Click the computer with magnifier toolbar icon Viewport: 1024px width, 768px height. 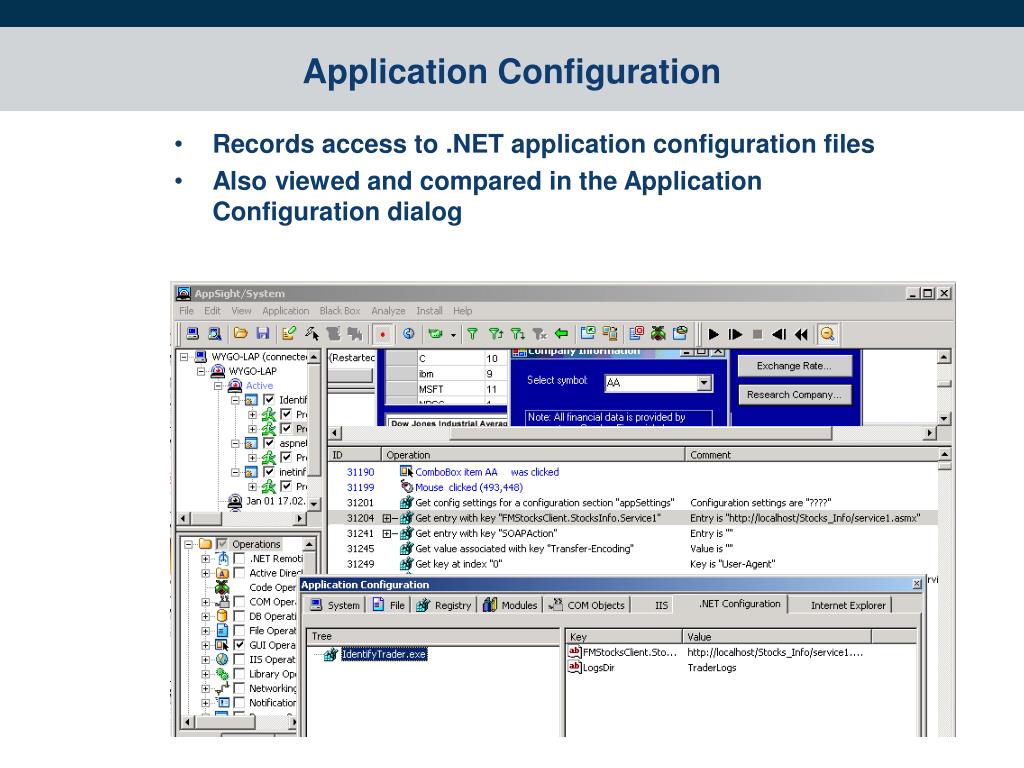(x=214, y=334)
